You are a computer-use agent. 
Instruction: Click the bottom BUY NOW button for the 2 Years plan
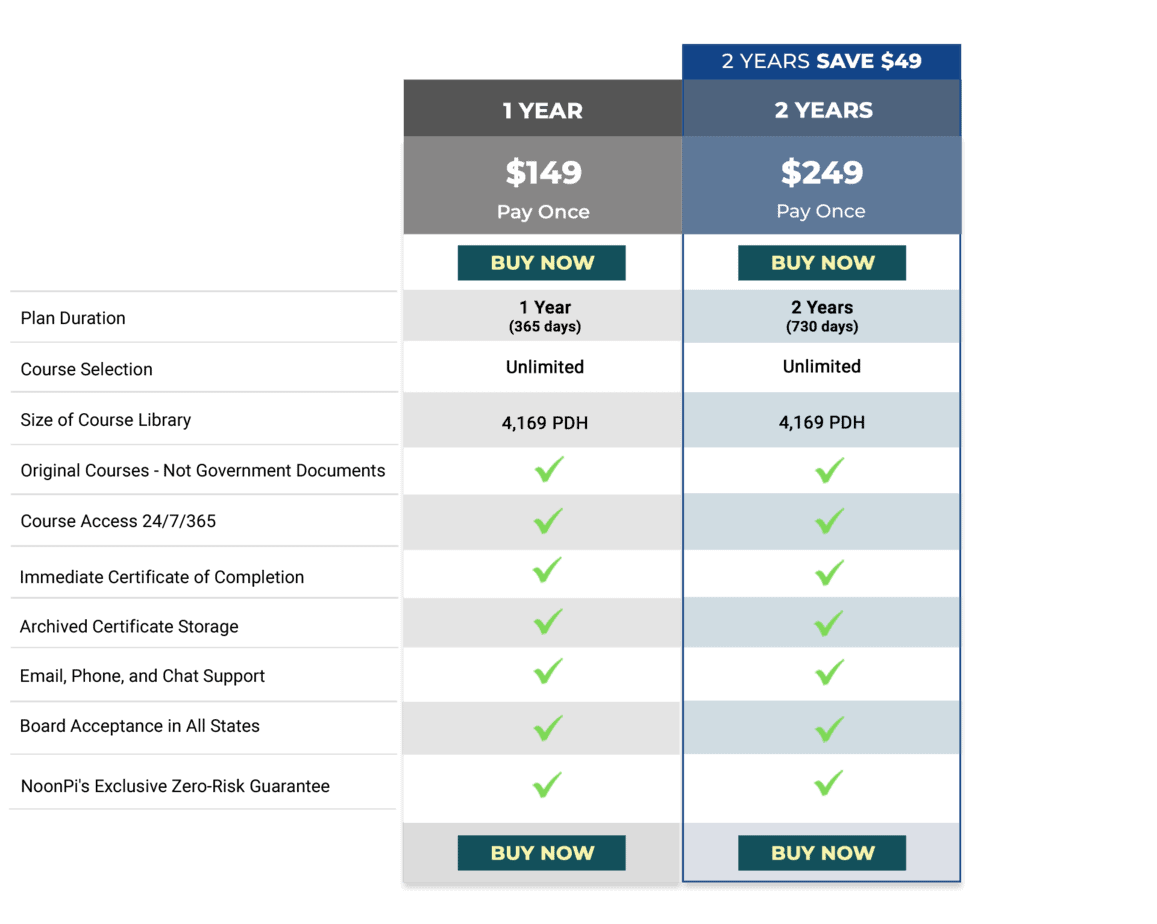click(x=822, y=852)
